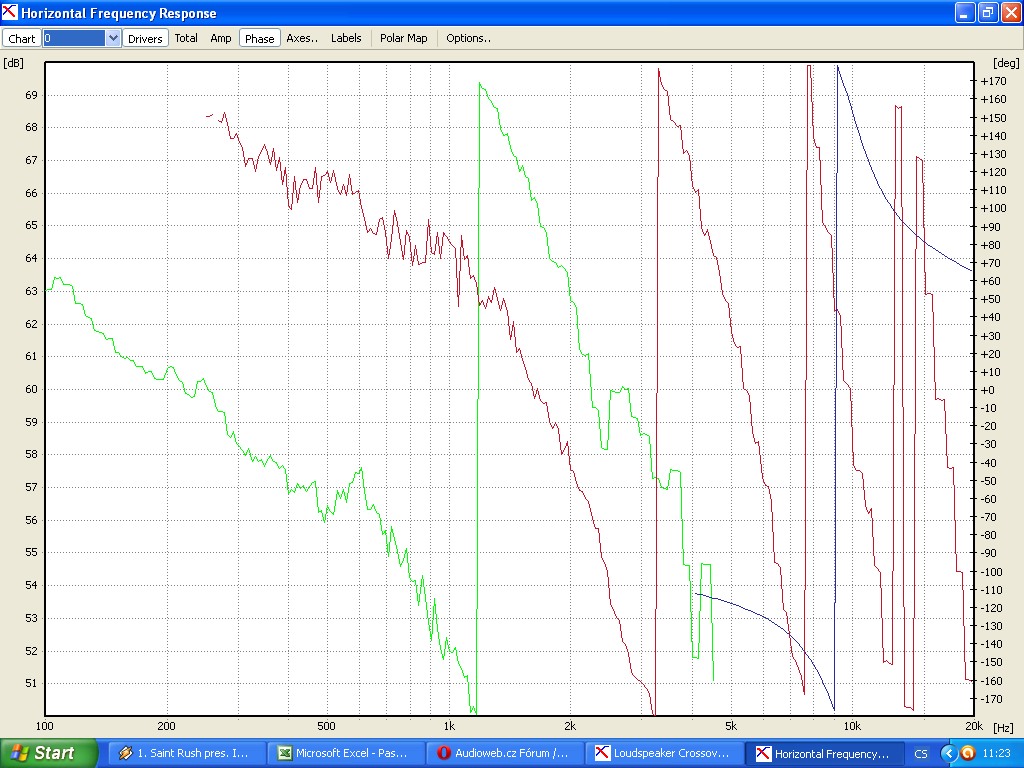Image resolution: width=1024 pixels, height=768 pixels.
Task: Click the 10k frequency axis label
Action: [852, 726]
